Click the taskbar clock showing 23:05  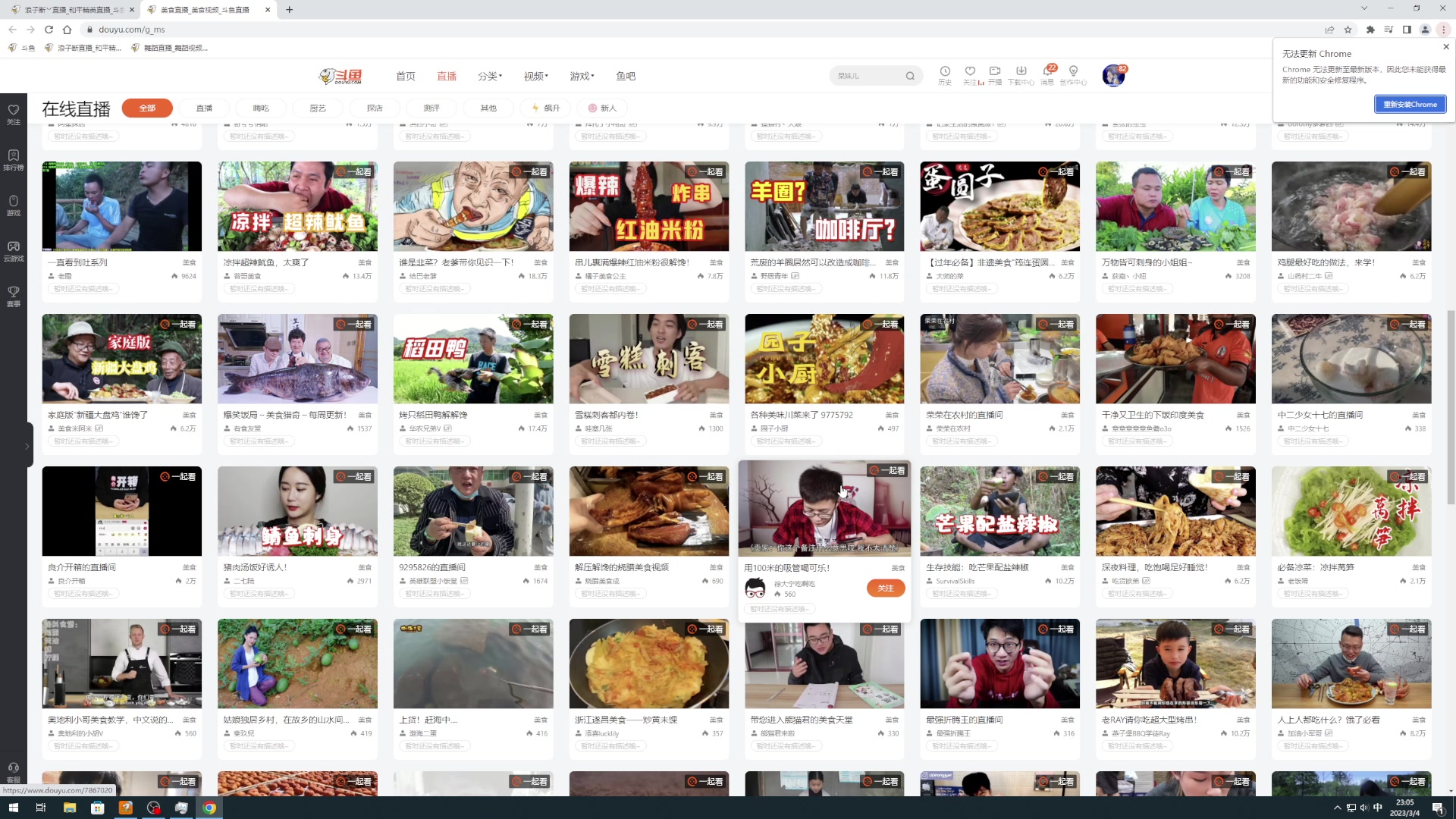[x=1404, y=808]
